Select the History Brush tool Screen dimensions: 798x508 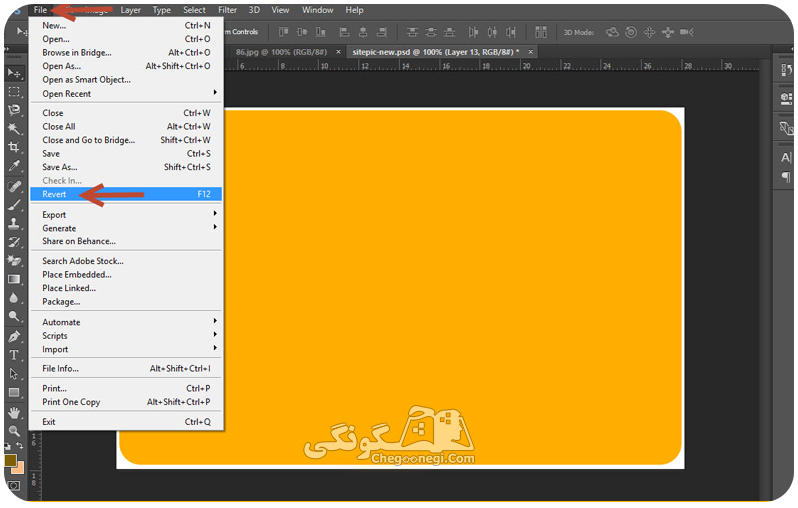(14, 242)
